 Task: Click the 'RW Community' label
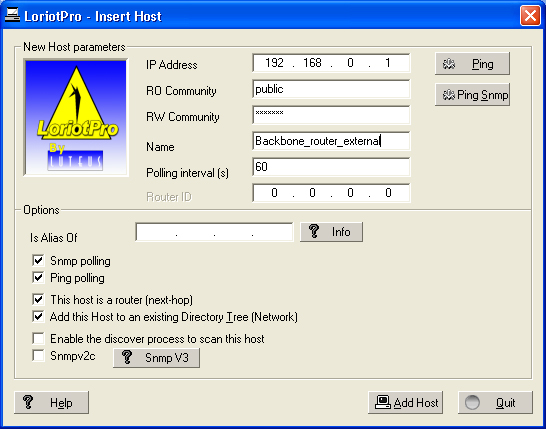click(182, 117)
